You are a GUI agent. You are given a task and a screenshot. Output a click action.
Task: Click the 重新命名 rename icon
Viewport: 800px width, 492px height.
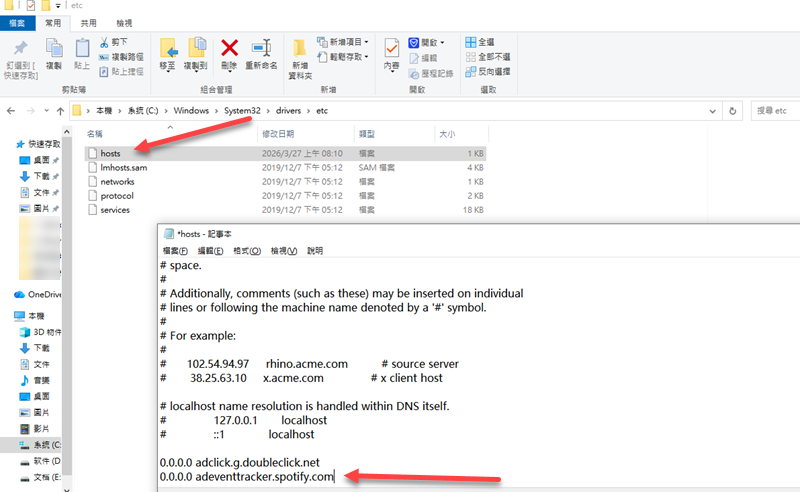coord(261,47)
